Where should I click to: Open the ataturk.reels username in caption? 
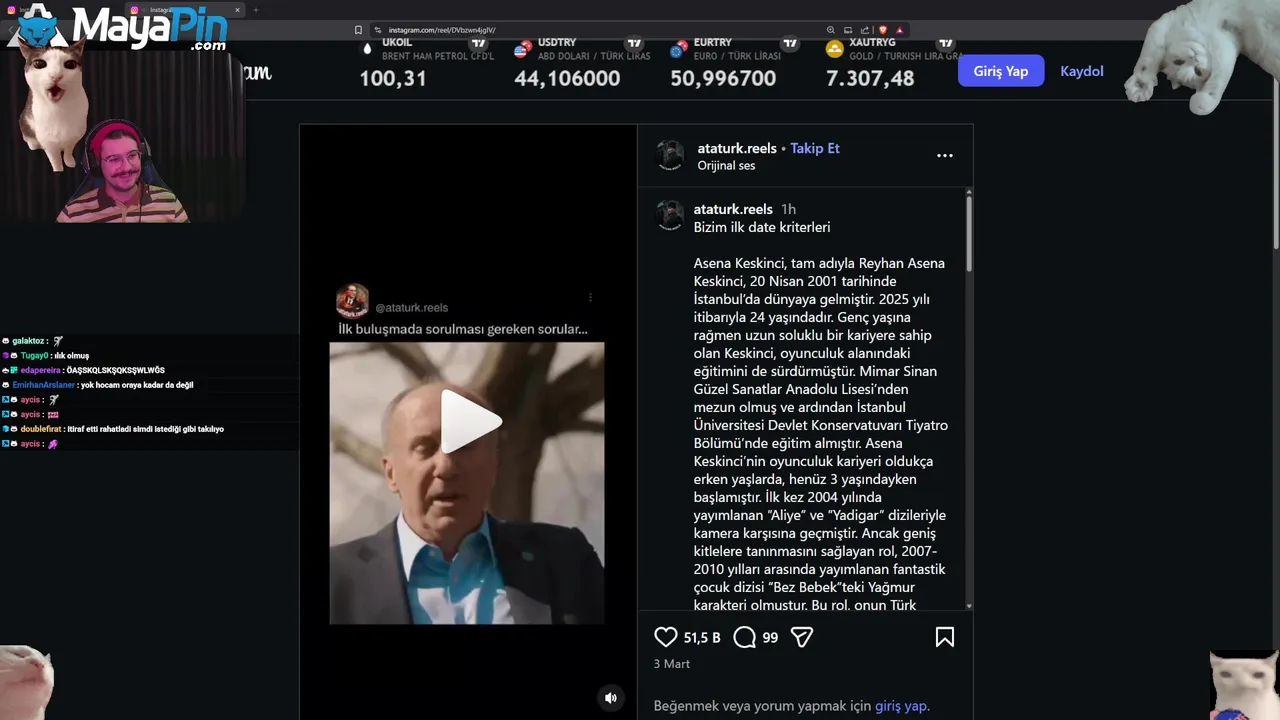click(733, 209)
